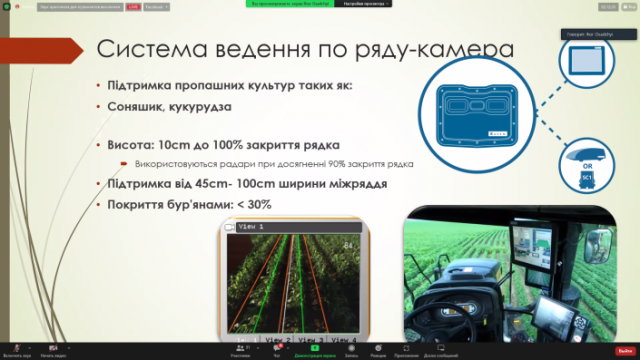Start video using the camera icon
The height and width of the screenshot is (360, 640).
[x=53, y=351]
